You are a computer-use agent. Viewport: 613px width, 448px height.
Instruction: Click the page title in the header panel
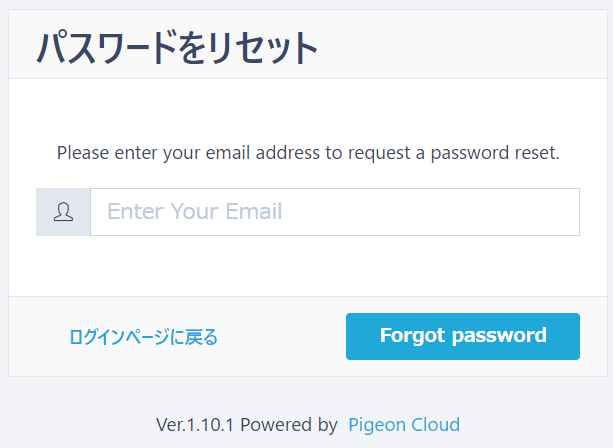pos(177,48)
